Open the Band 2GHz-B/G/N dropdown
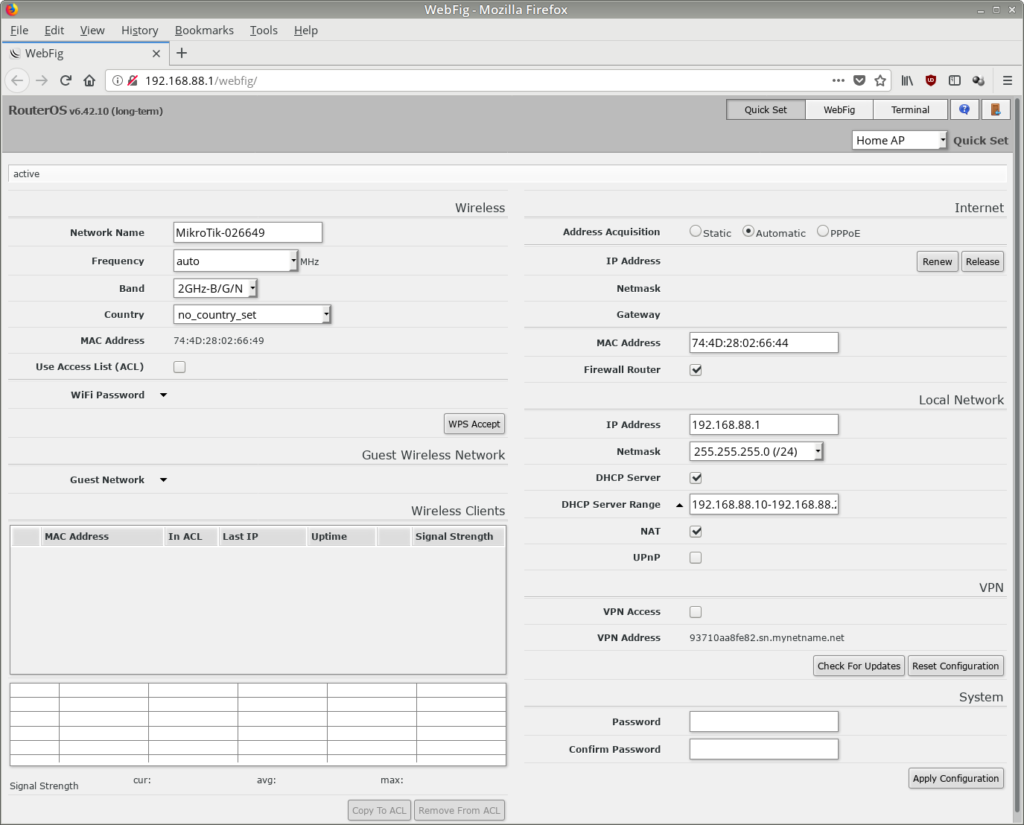 point(216,288)
